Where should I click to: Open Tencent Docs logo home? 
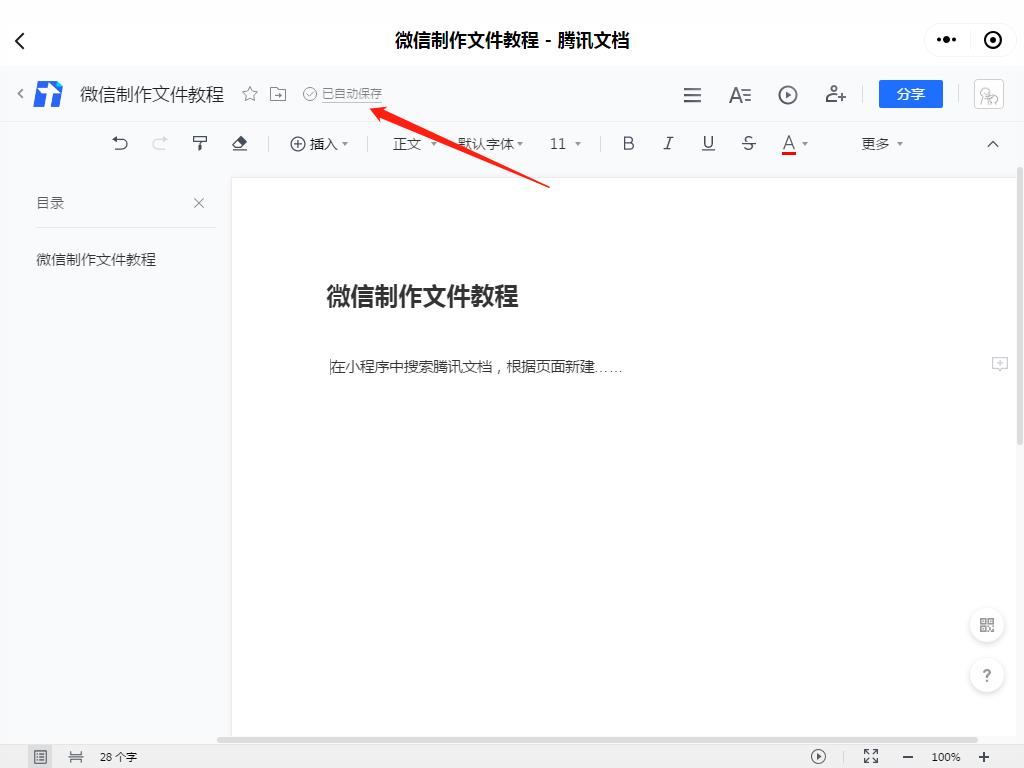click(x=48, y=94)
